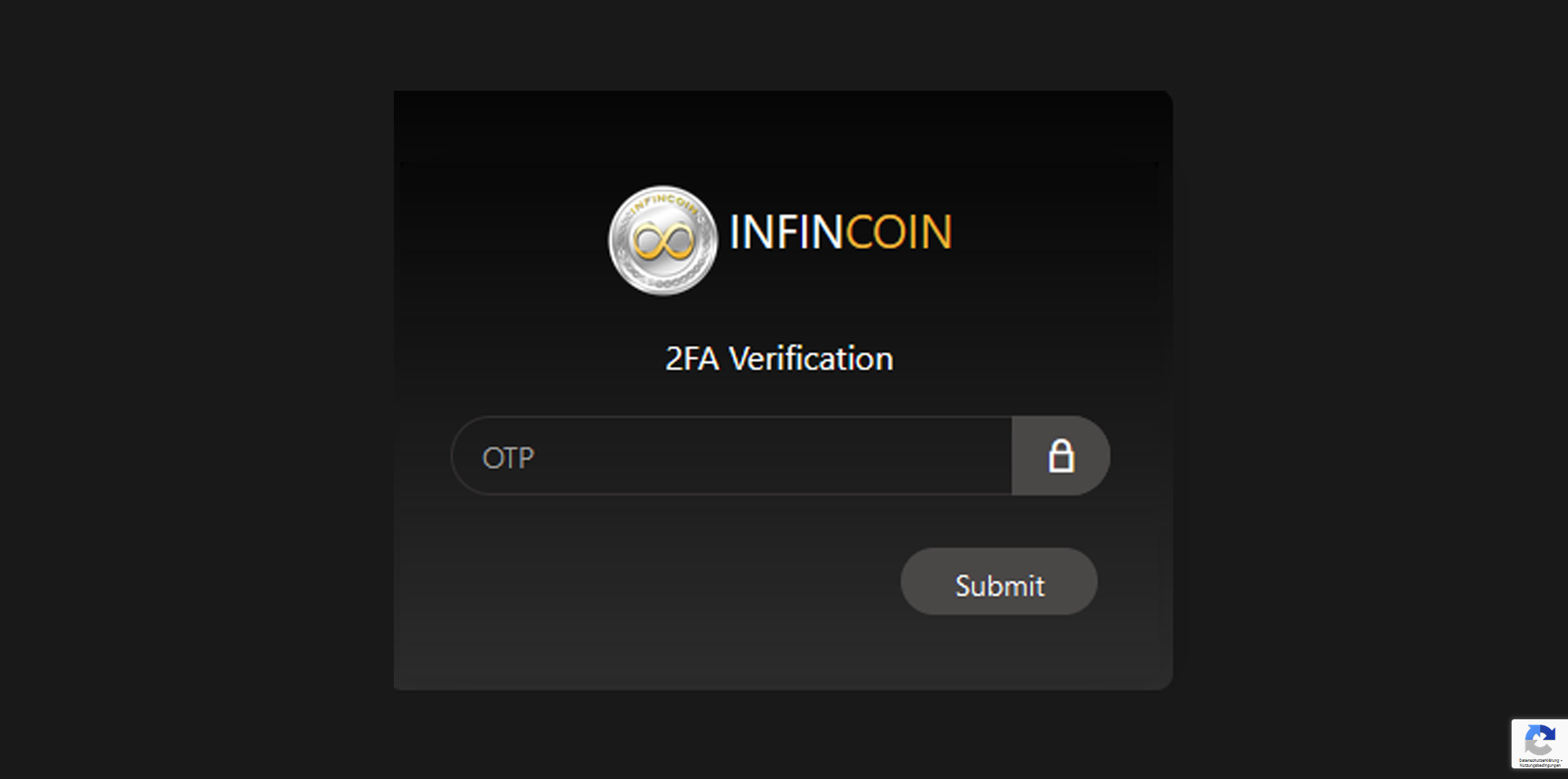Click the word "Verification" in the heading
Image resolution: width=1568 pixels, height=779 pixels.
811,359
